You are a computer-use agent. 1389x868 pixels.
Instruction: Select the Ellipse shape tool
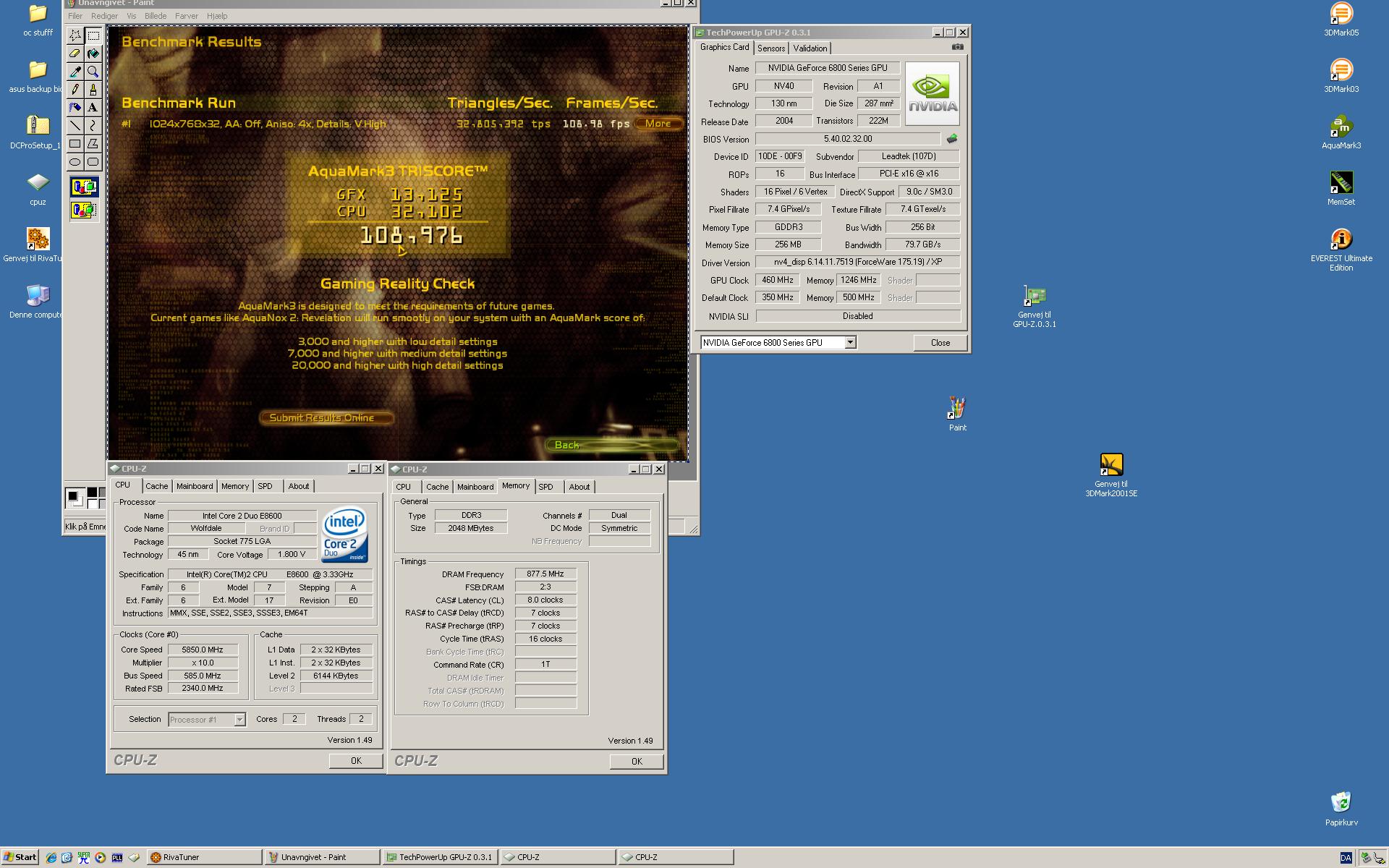pyautogui.click(x=75, y=162)
